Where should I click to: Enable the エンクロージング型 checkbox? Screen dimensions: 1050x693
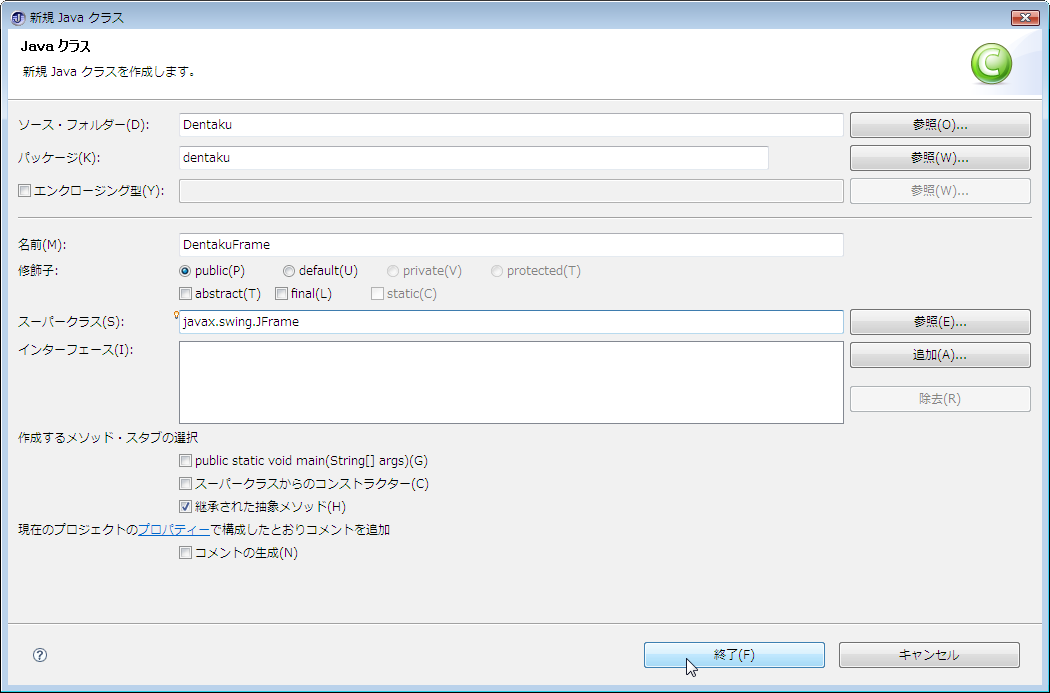click(25, 191)
